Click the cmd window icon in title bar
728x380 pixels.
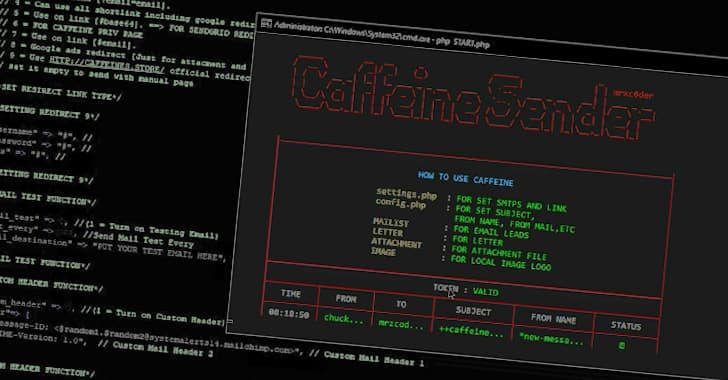tap(266, 23)
